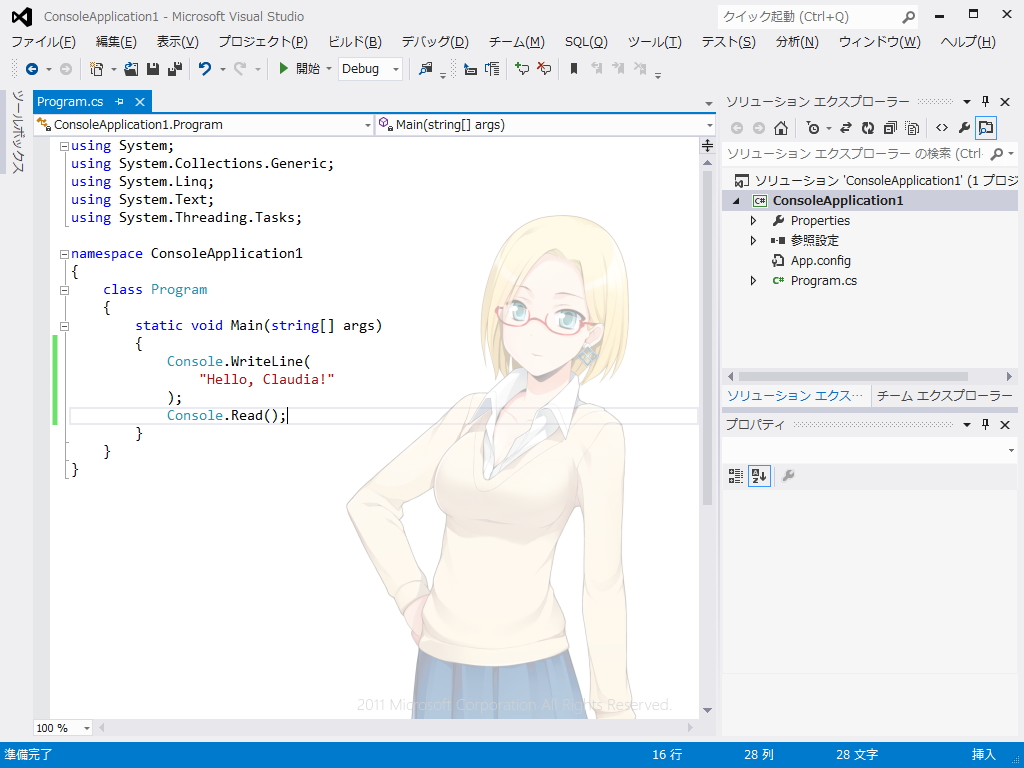Click the Open File toolbar icon

pos(131,69)
